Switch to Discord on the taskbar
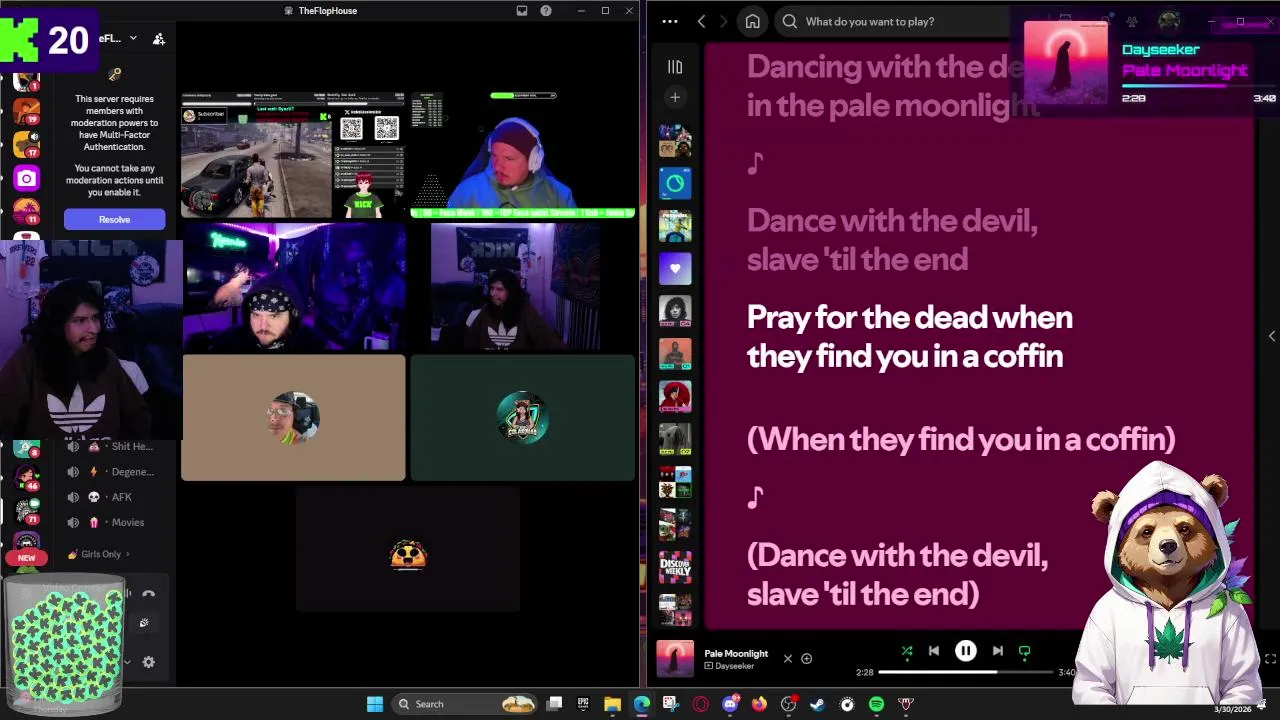The image size is (1280, 720). (x=730, y=704)
